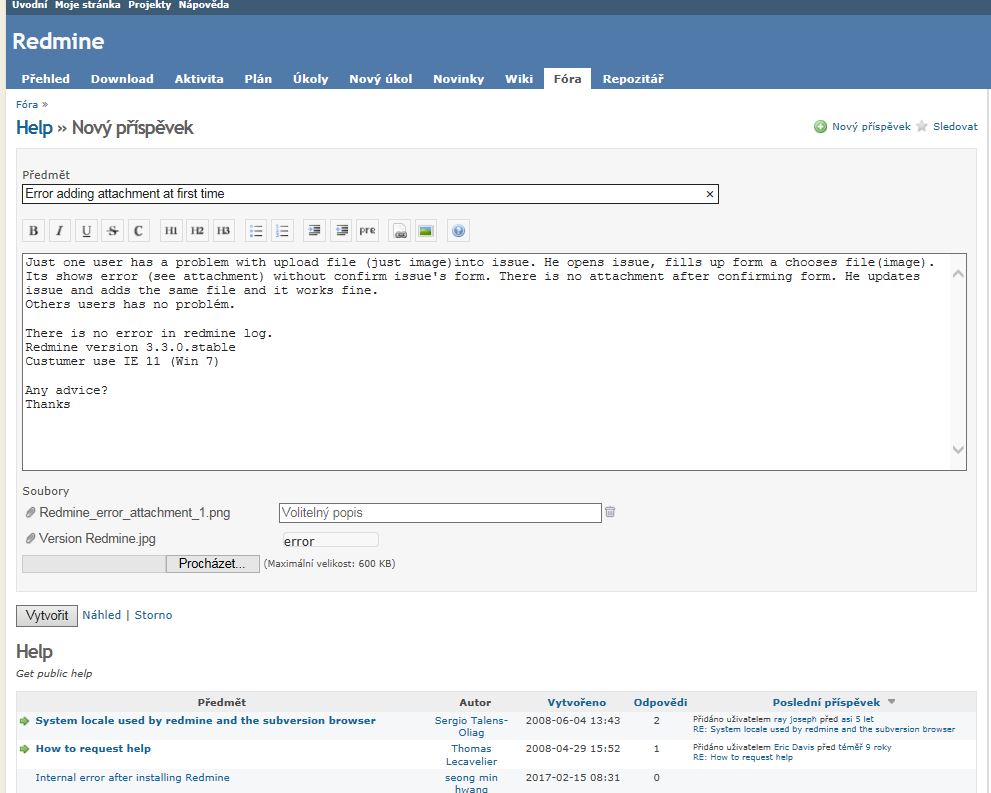Viewport: 991px width, 793px height.
Task: Go to the Plán tab
Action: tap(258, 79)
